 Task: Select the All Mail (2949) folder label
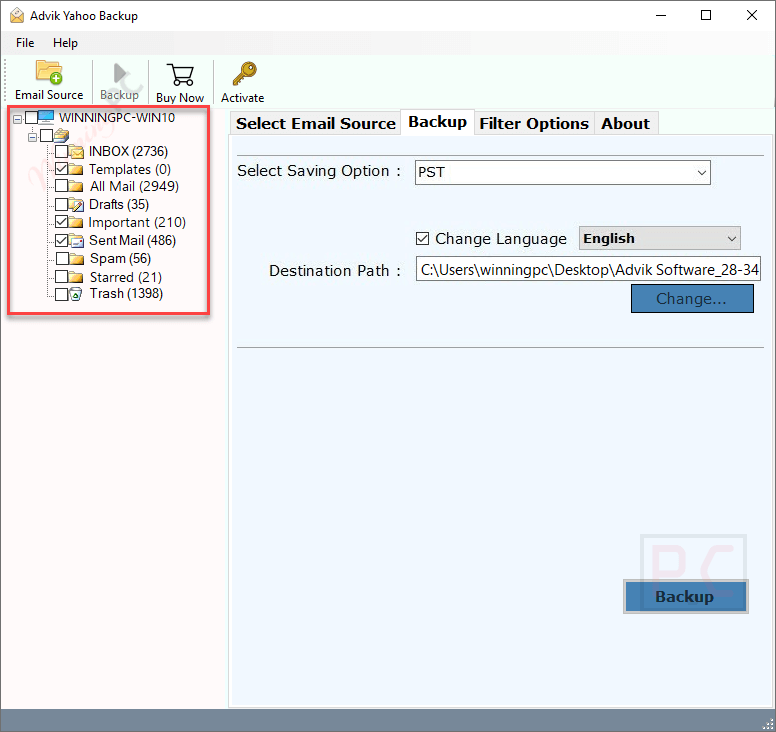(134, 187)
